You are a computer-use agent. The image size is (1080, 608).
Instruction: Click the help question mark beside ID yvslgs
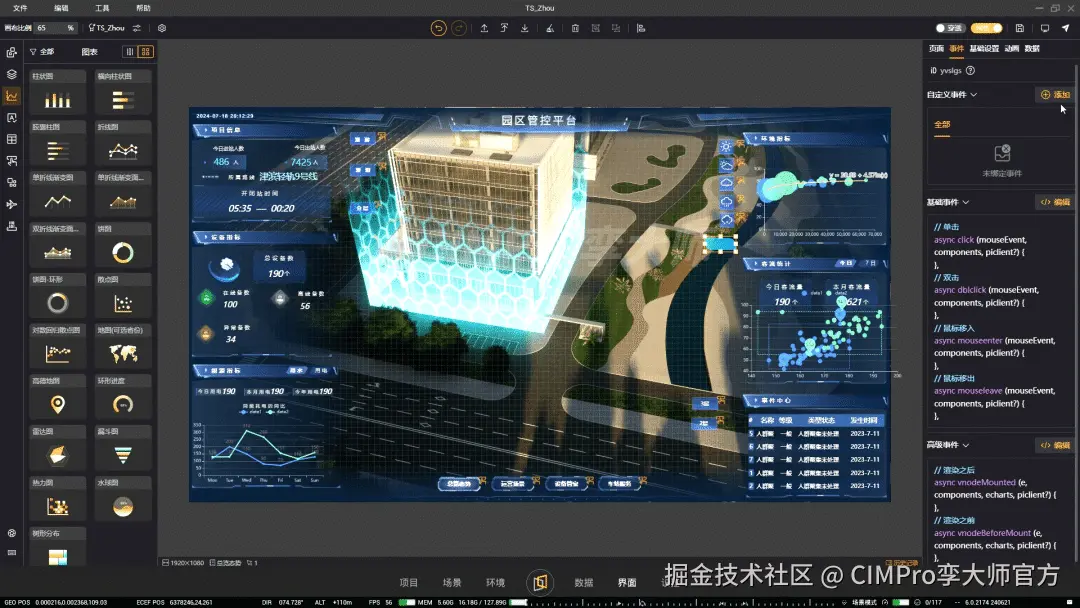[970, 70]
